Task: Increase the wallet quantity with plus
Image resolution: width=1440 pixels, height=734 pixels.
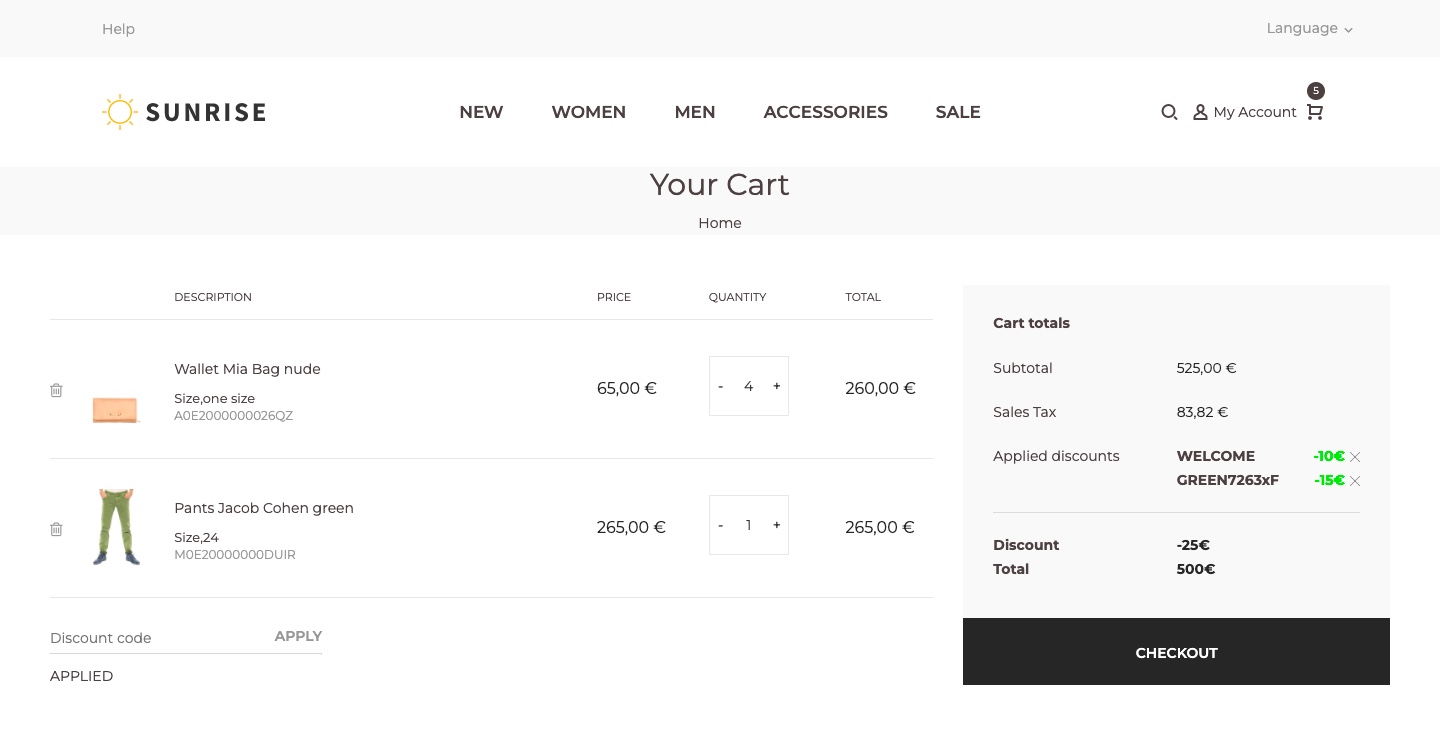Action: 777,386
